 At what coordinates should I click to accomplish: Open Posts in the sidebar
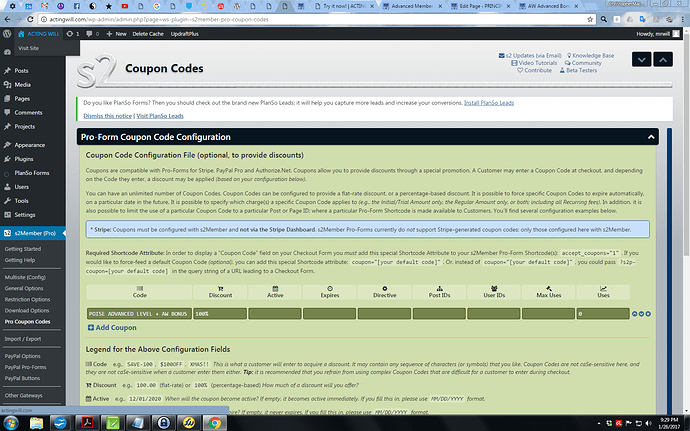pos(21,70)
